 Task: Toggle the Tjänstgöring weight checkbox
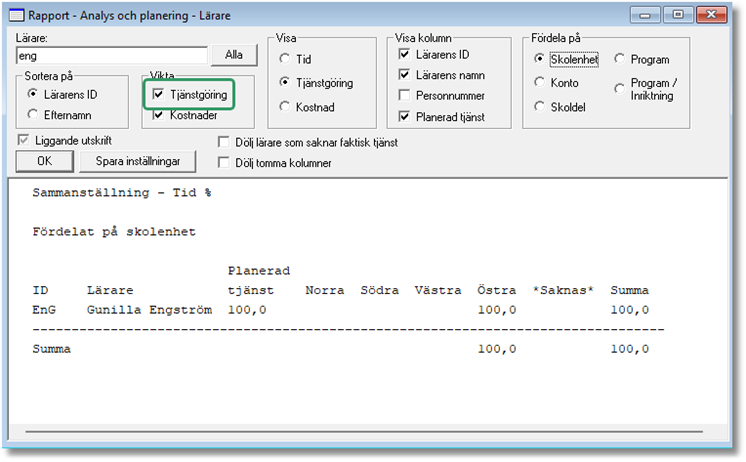click(158, 94)
